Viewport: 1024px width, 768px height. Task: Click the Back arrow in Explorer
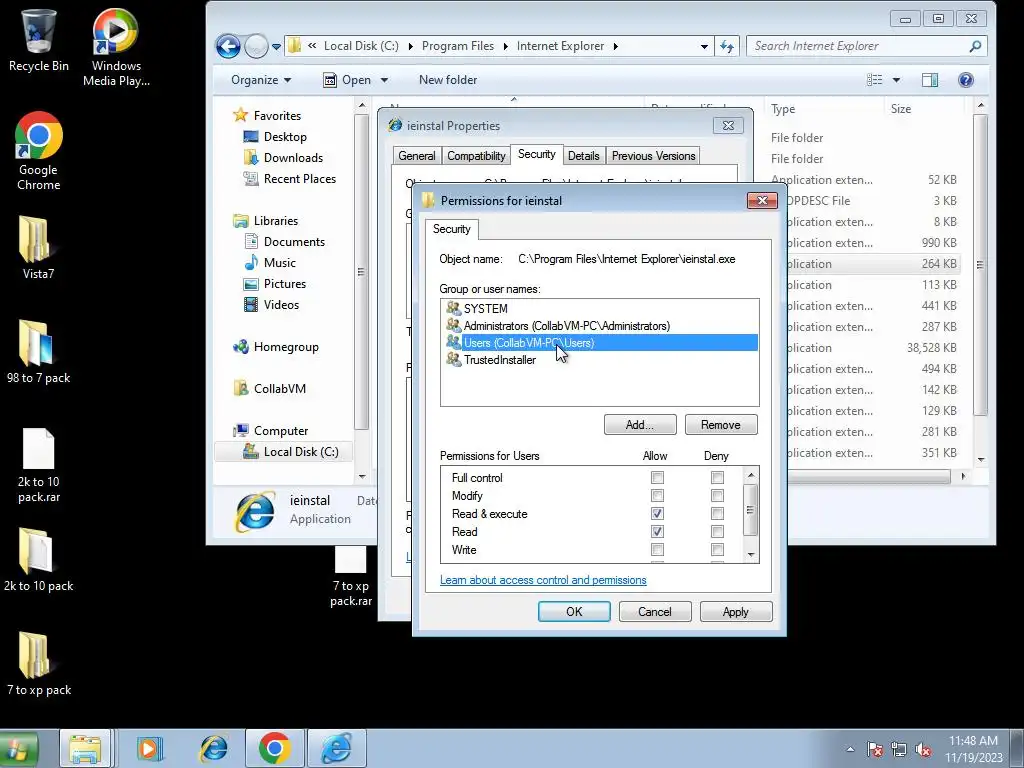tap(228, 46)
